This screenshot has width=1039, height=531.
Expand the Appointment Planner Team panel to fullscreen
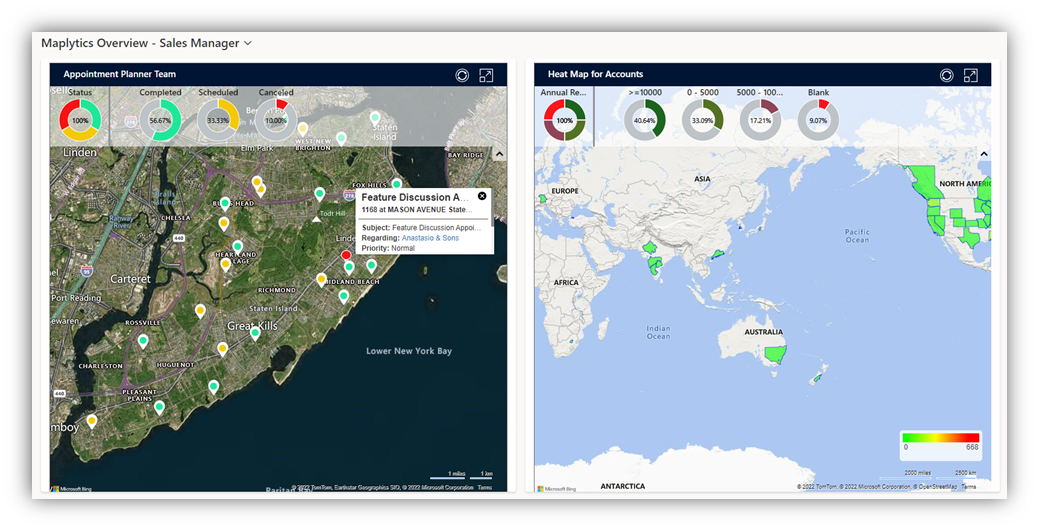(486, 76)
